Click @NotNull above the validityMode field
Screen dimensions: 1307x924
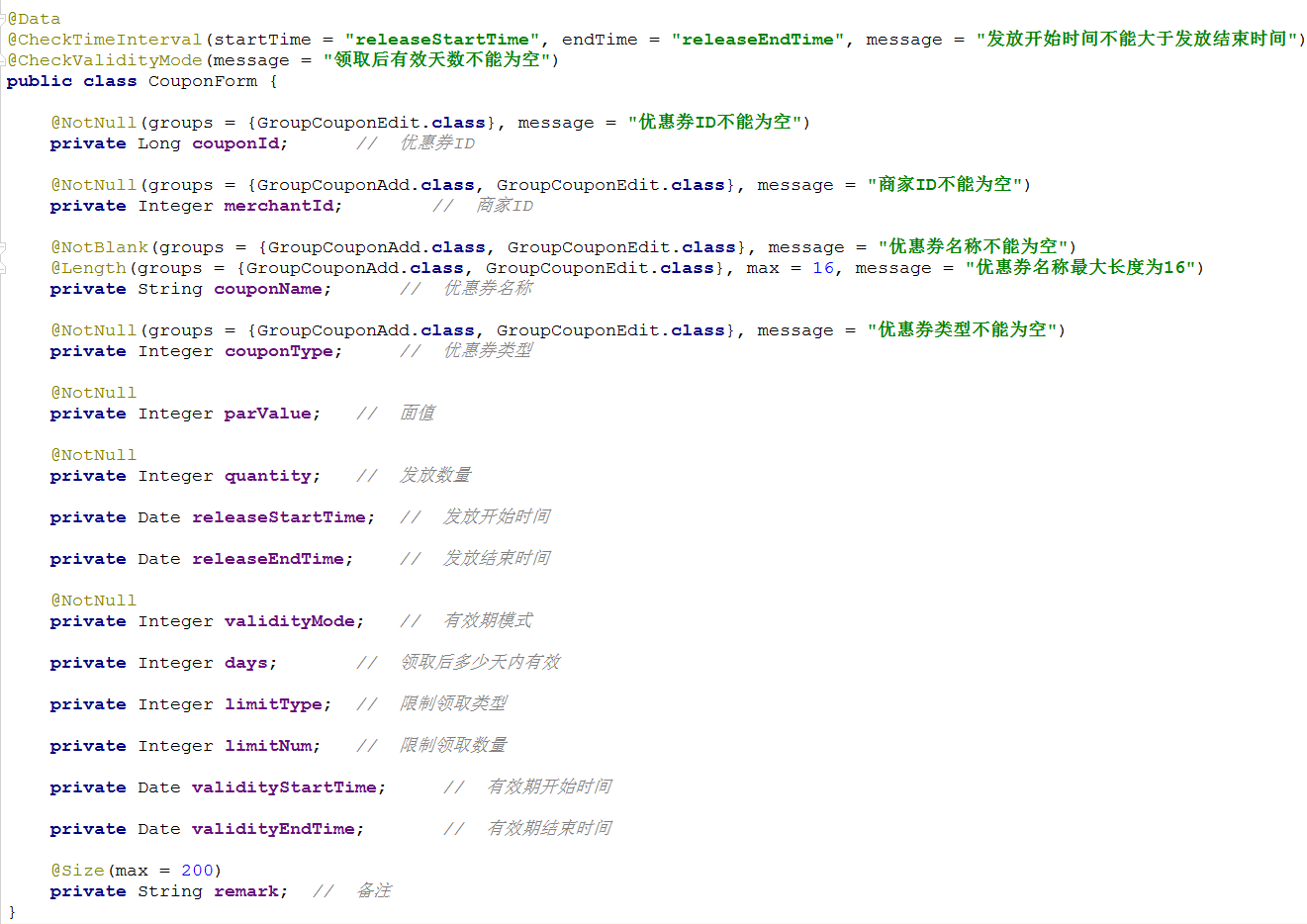pos(94,601)
